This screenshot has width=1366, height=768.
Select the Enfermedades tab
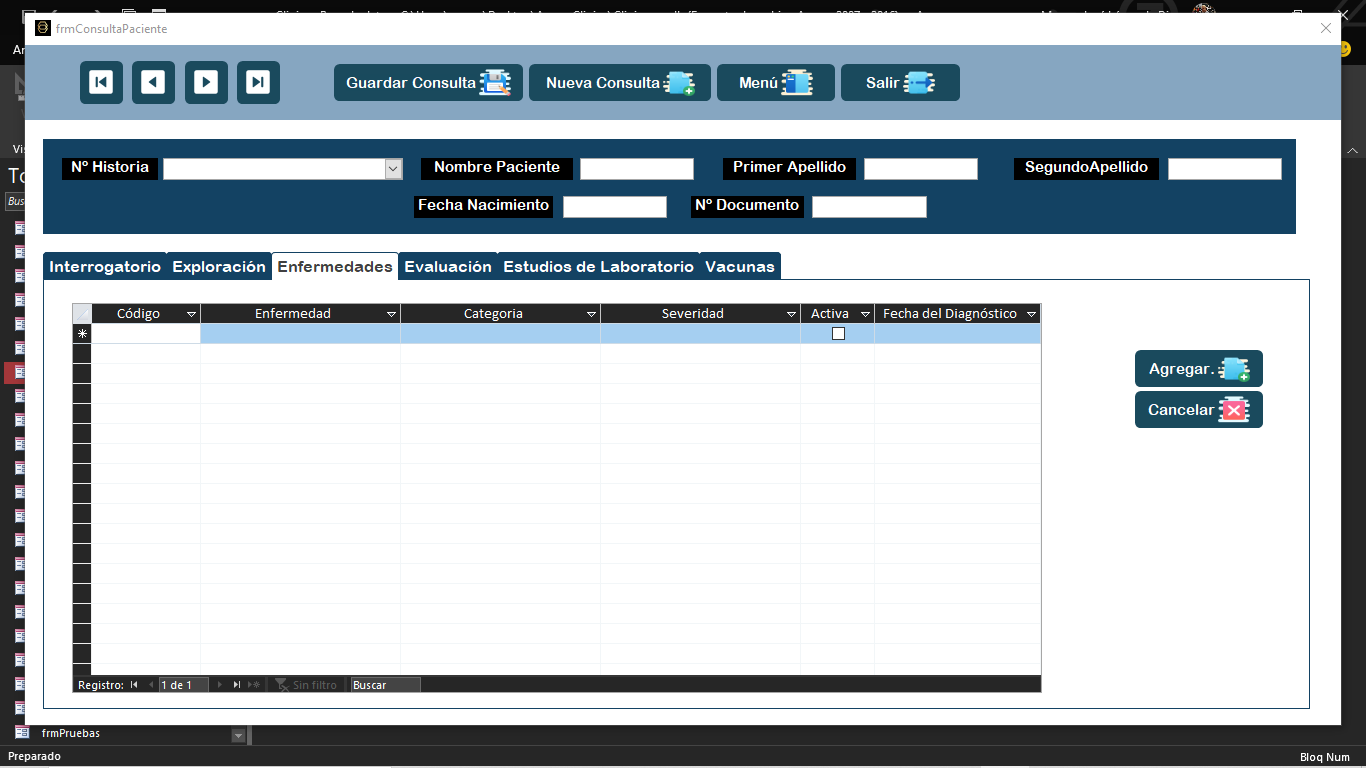(x=335, y=267)
